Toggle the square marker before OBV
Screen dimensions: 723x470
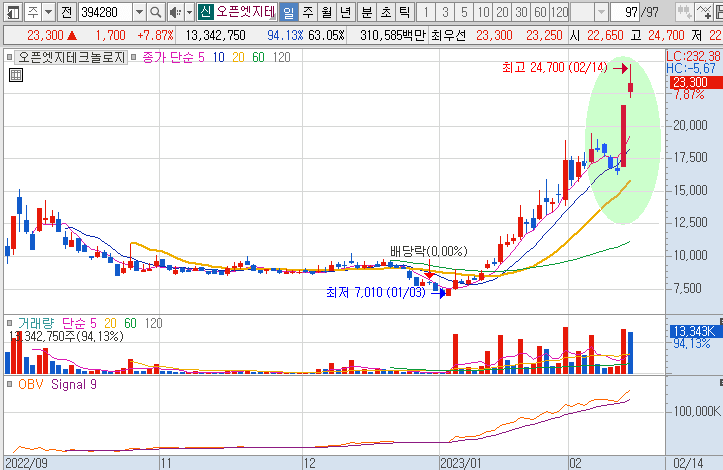pyautogui.click(x=9, y=384)
